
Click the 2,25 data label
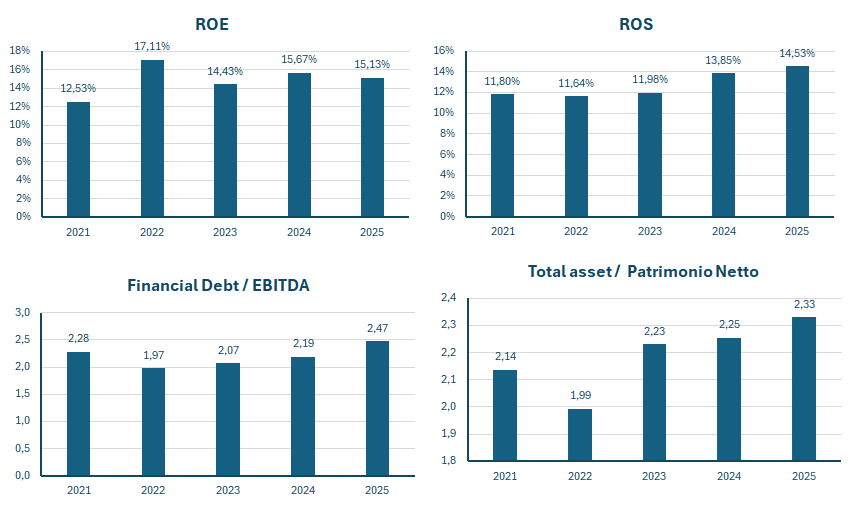tap(730, 325)
